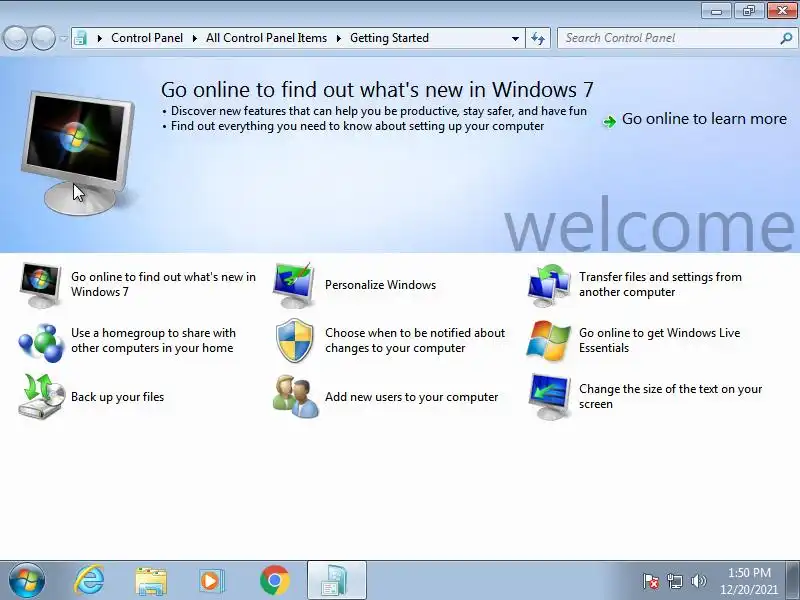This screenshot has height=600, width=800.
Task: Select 'Choose when to be notified about changes'
Action: coord(415,340)
